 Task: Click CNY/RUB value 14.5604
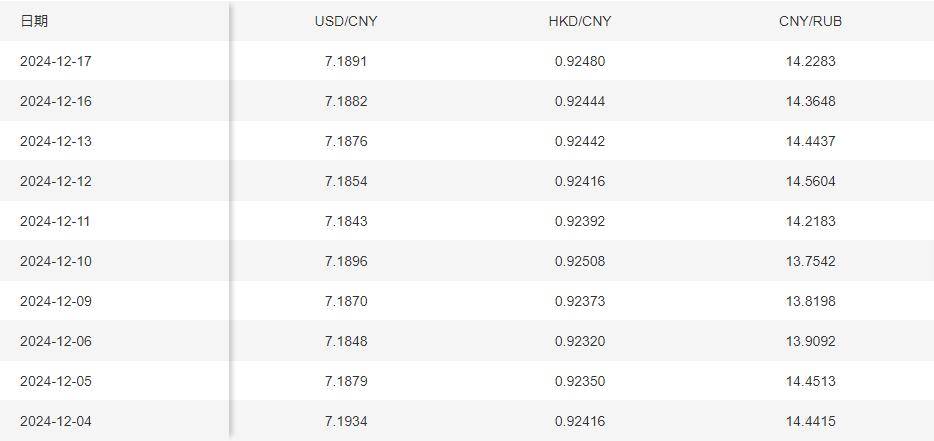point(810,181)
